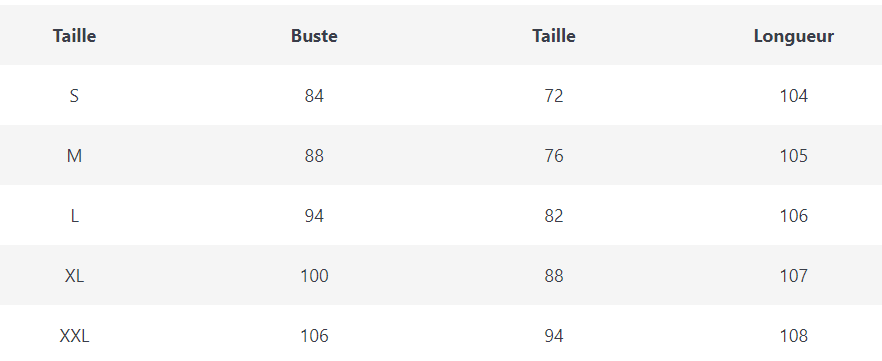Click length value 105 in M row
The width and height of the screenshot is (882, 361).
tap(794, 156)
